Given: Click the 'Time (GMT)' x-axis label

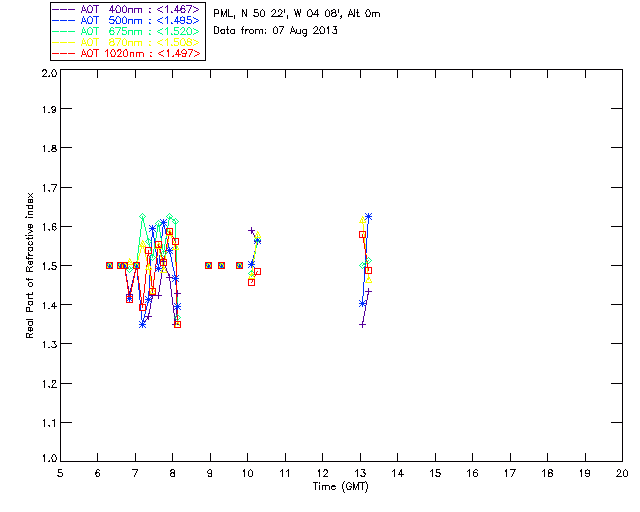Looking at the screenshot, I should (340, 487).
